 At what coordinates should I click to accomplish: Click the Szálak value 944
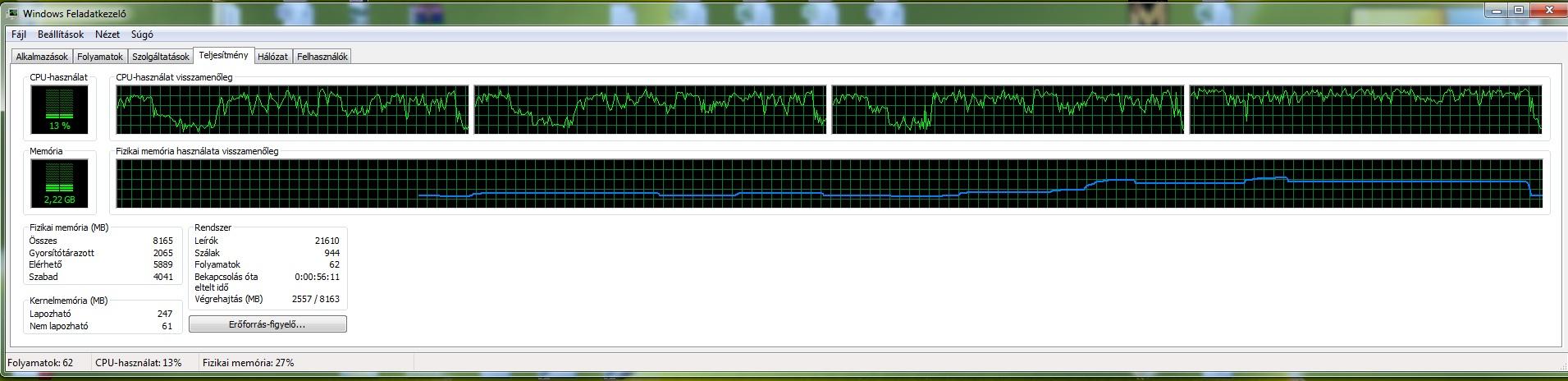331,253
